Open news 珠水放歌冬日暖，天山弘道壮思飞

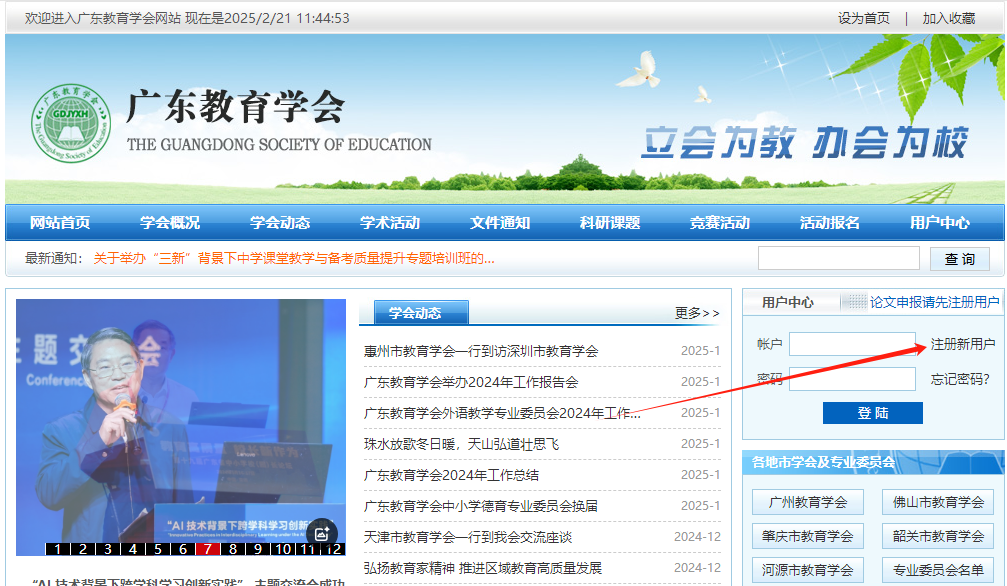click(461, 444)
